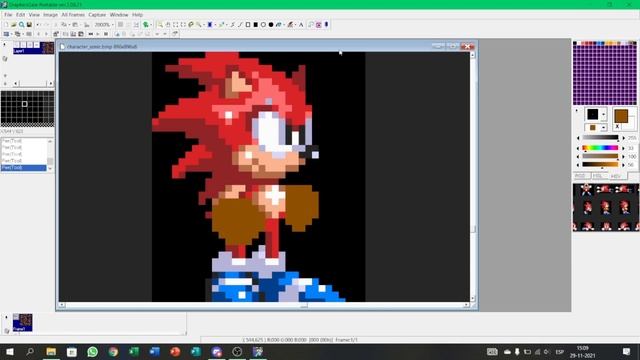The image size is (640, 360).
Task: Click the sprite sheet preview thumbnail
Action: [x=606, y=207]
